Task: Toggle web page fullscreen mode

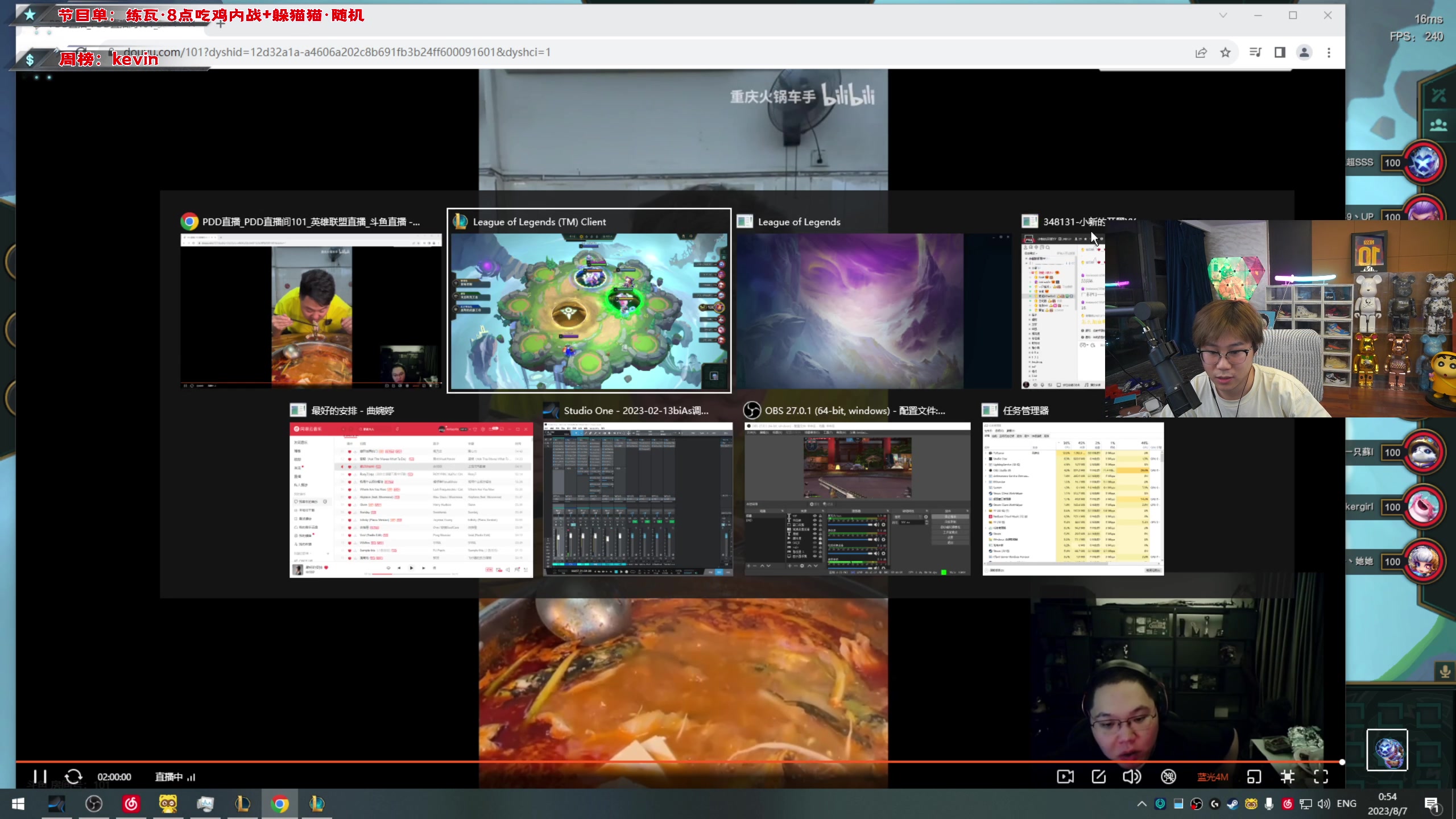Action: pyautogui.click(x=1288, y=776)
